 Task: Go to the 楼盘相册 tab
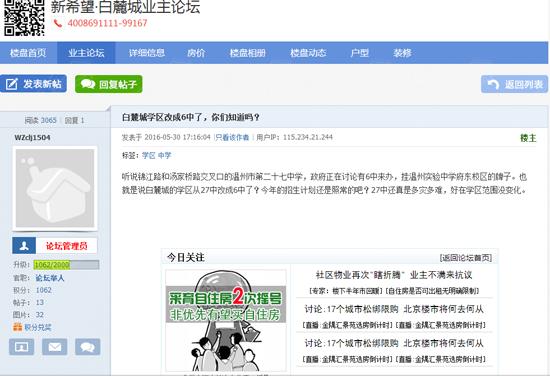(x=248, y=53)
